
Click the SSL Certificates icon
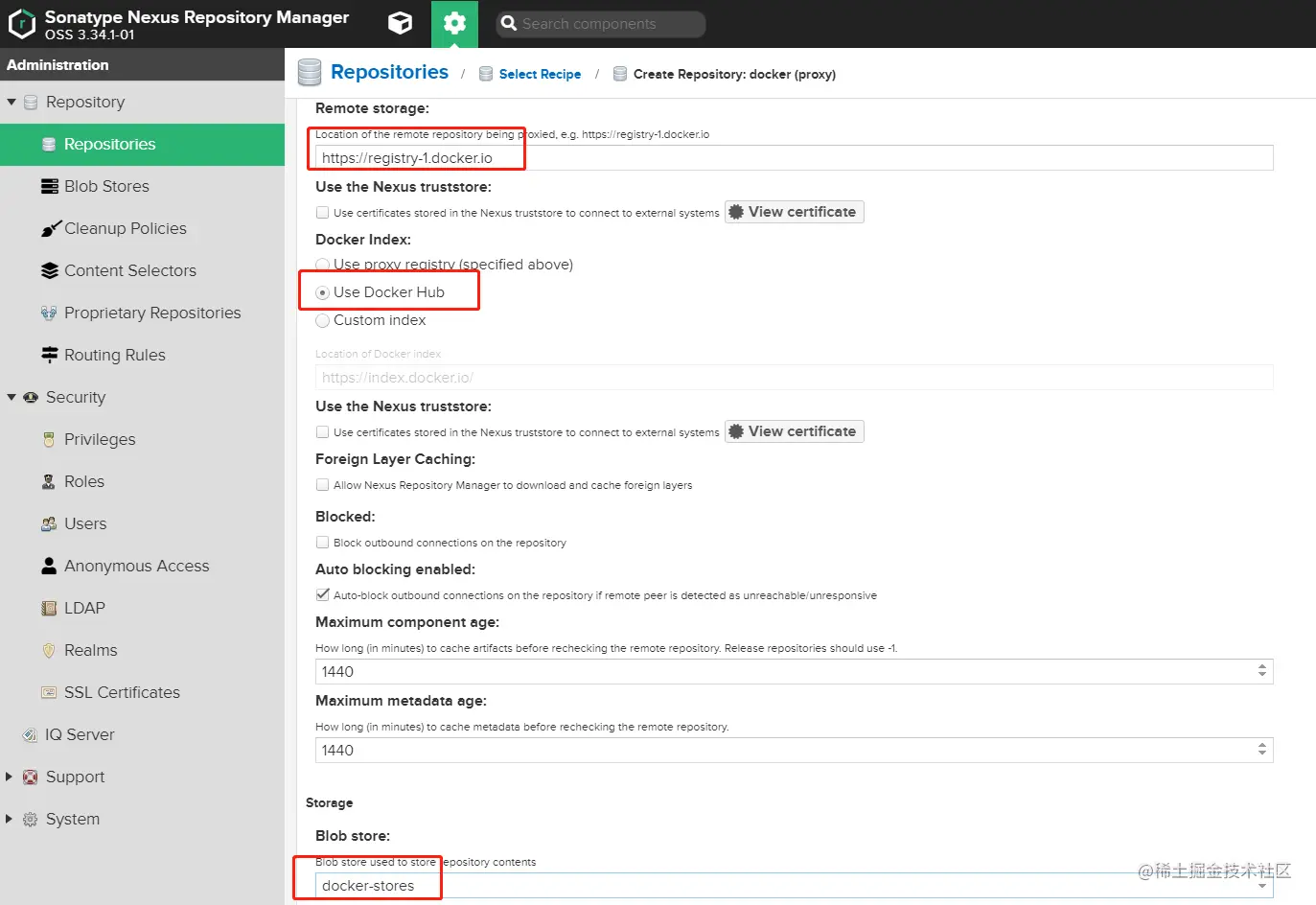49,692
